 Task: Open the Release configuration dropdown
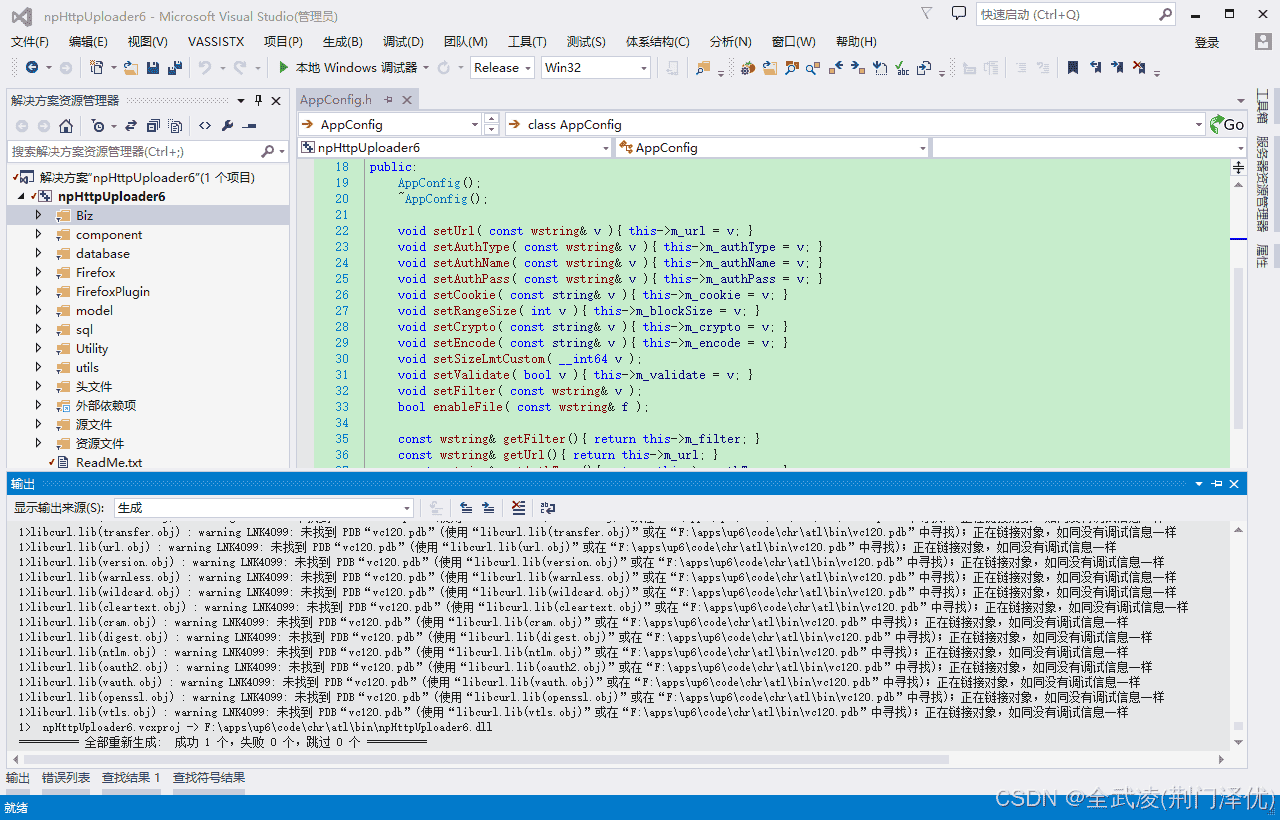(x=503, y=68)
